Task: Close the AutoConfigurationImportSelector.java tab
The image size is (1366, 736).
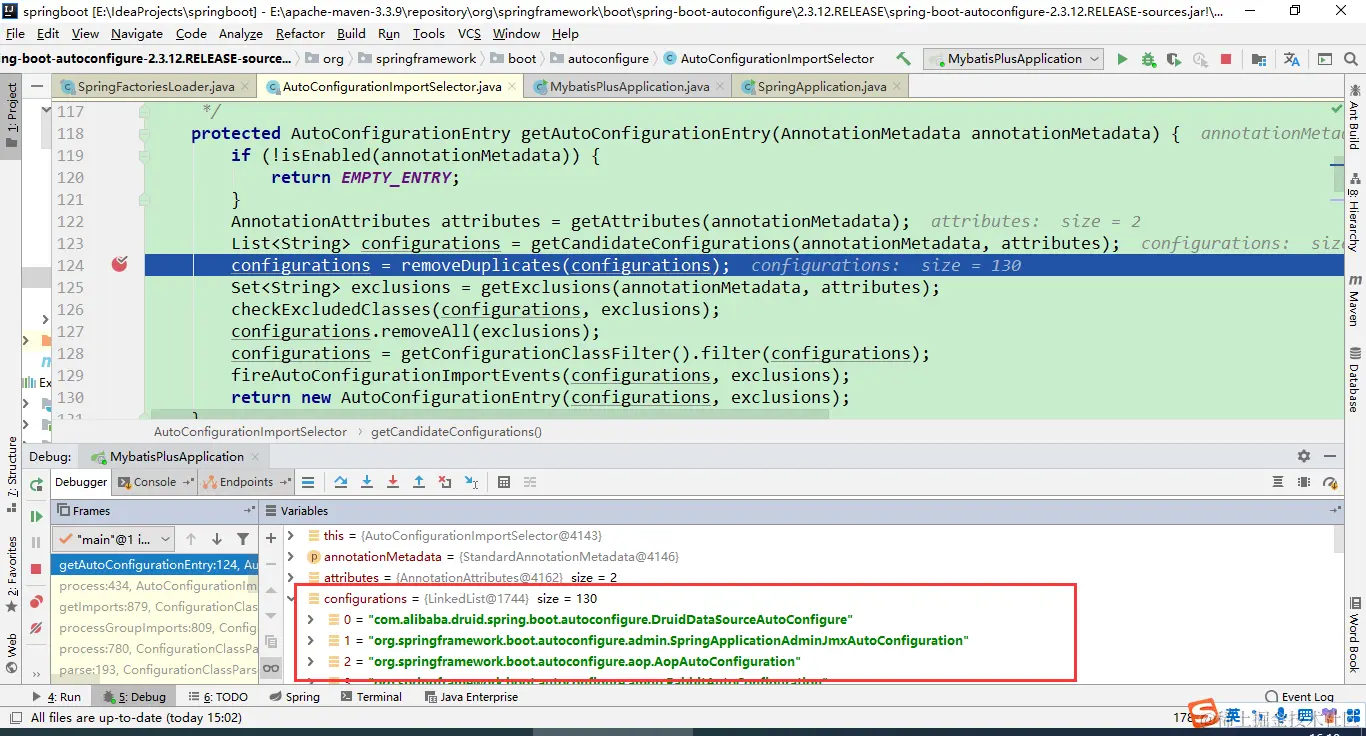Action: pyautogui.click(x=512, y=87)
